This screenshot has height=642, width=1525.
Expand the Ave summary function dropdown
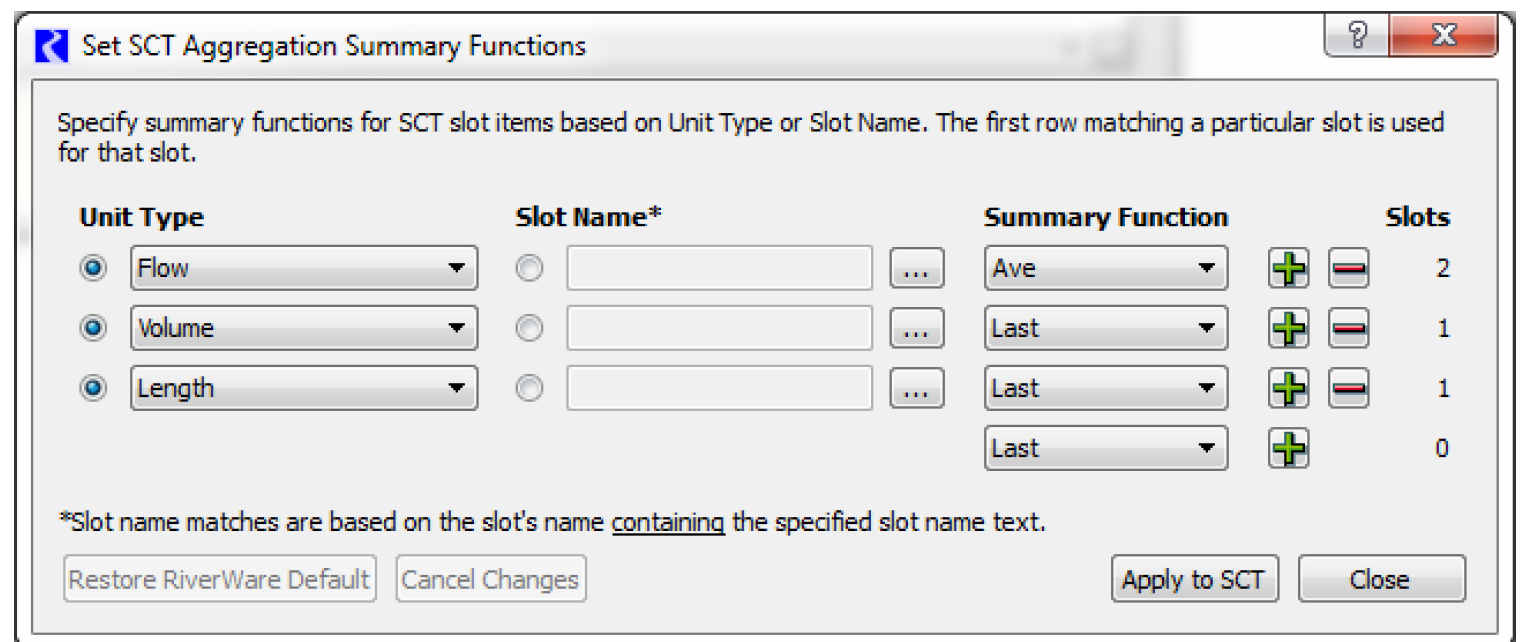point(1105,269)
